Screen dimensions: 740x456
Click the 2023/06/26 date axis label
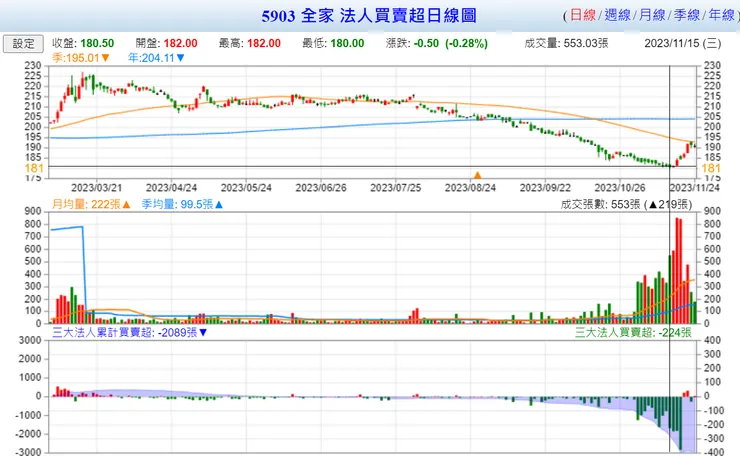(x=321, y=188)
